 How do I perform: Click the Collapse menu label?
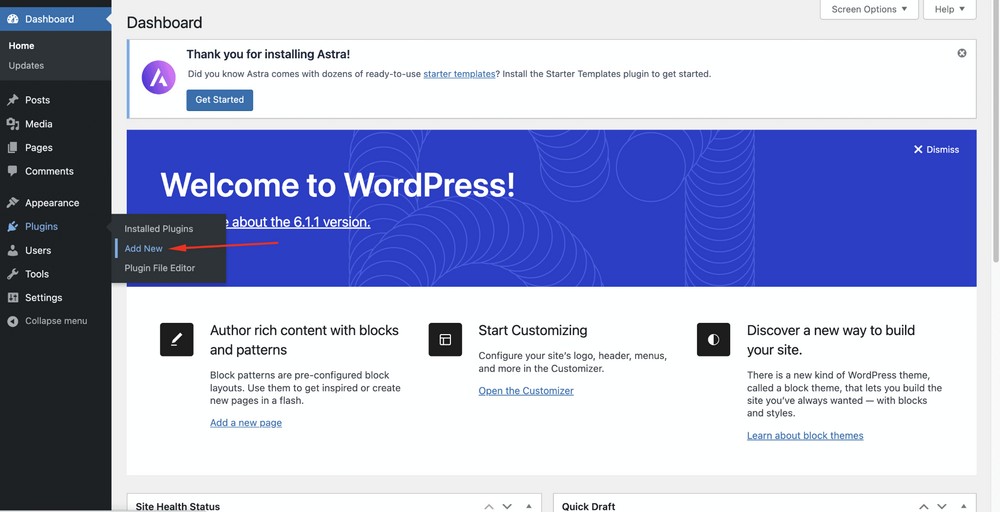click(56, 321)
